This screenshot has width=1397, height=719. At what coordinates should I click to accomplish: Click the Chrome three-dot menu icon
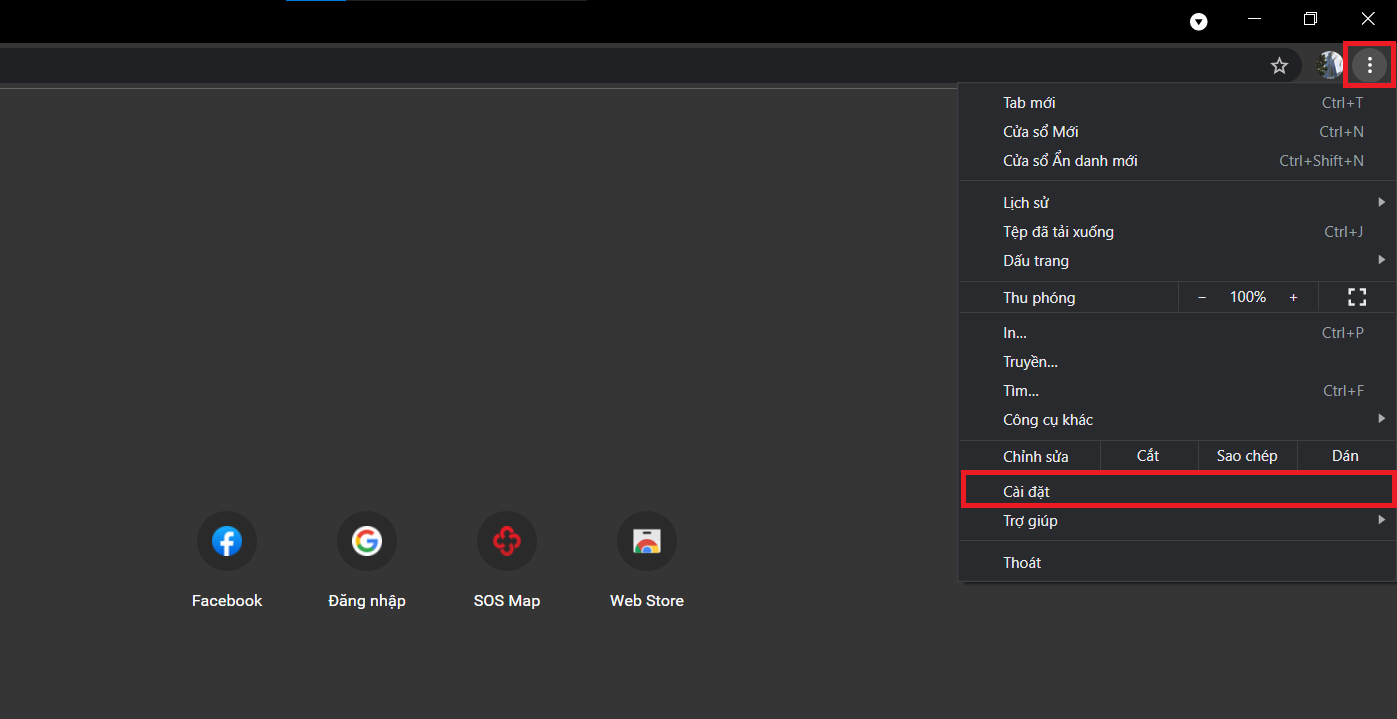pos(1369,66)
